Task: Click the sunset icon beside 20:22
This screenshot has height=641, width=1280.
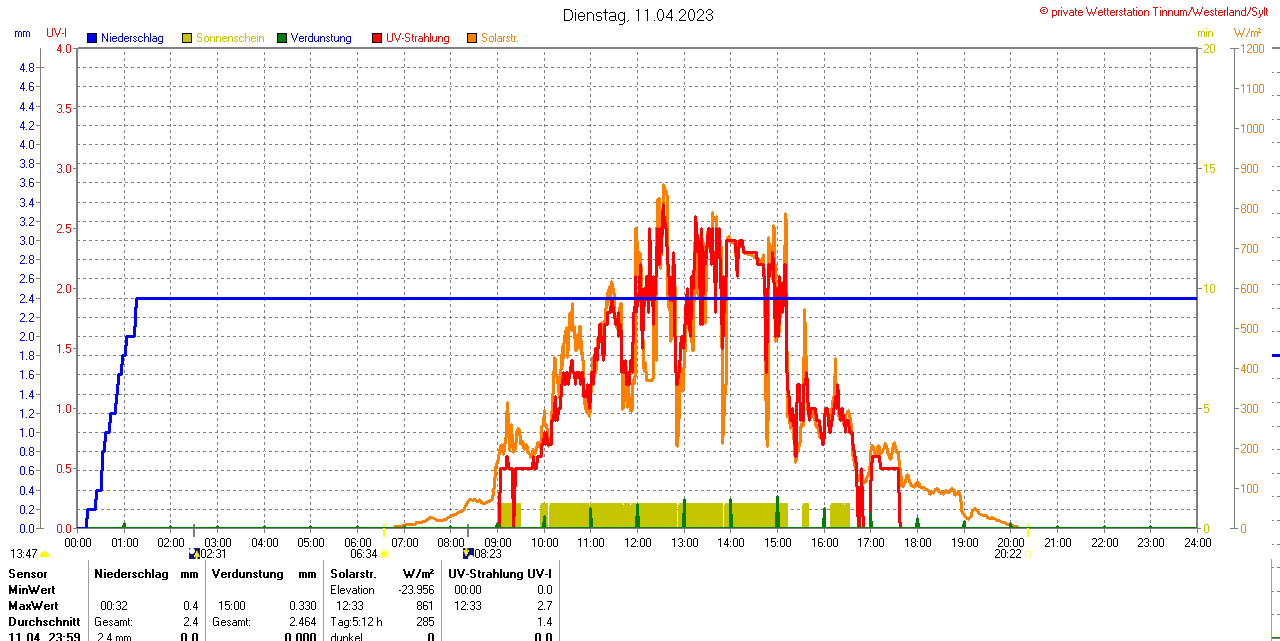Action: click(x=1028, y=554)
